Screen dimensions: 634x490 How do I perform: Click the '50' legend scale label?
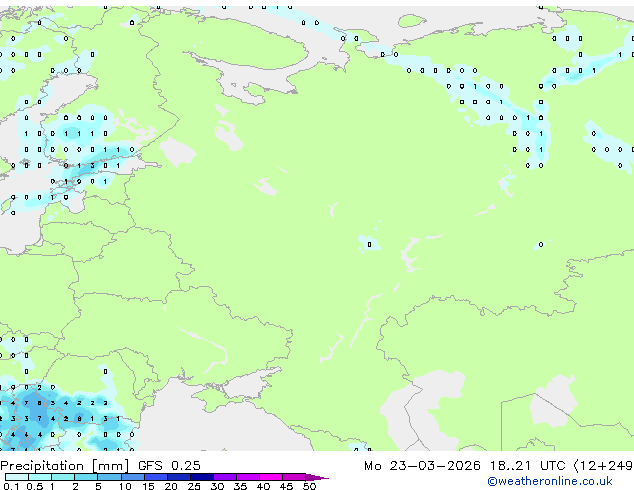tap(309, 486)
